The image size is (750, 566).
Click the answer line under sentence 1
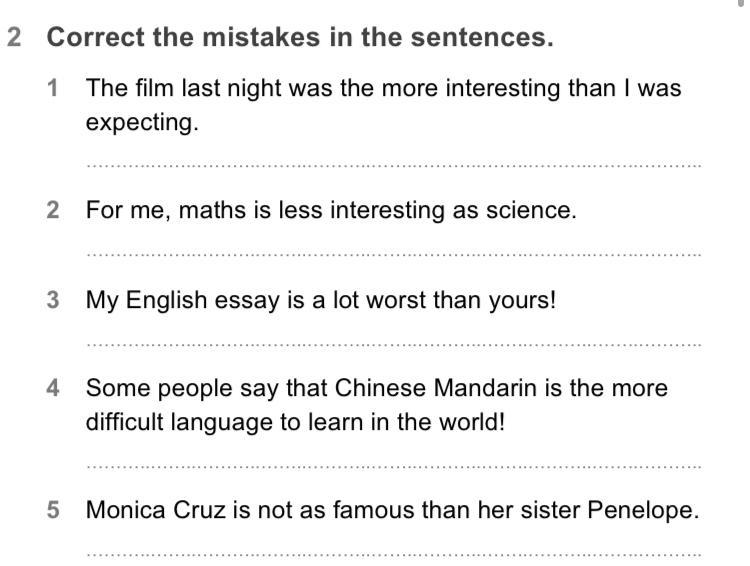[394, 166]
